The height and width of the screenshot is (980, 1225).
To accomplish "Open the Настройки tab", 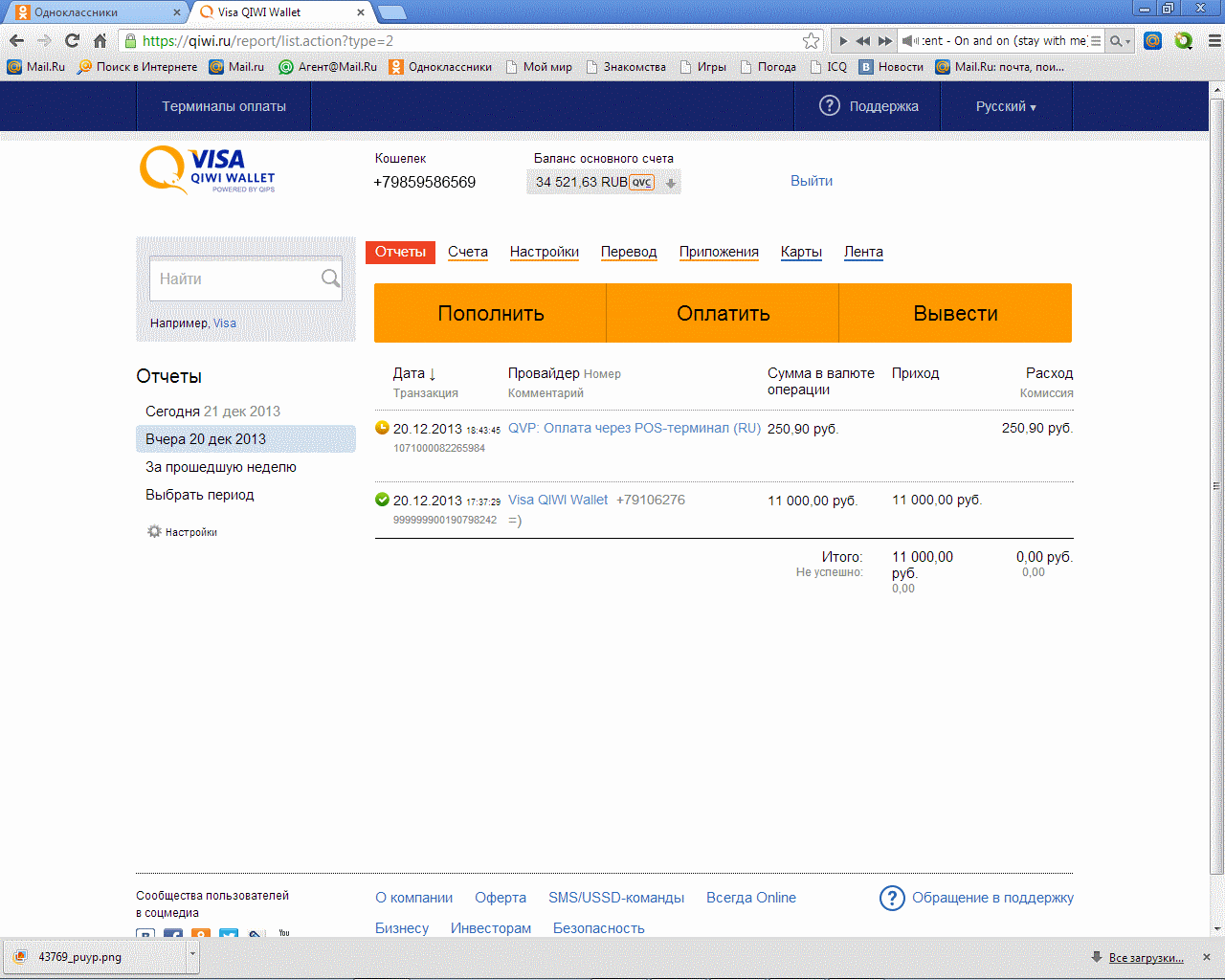I will point(545,252).
